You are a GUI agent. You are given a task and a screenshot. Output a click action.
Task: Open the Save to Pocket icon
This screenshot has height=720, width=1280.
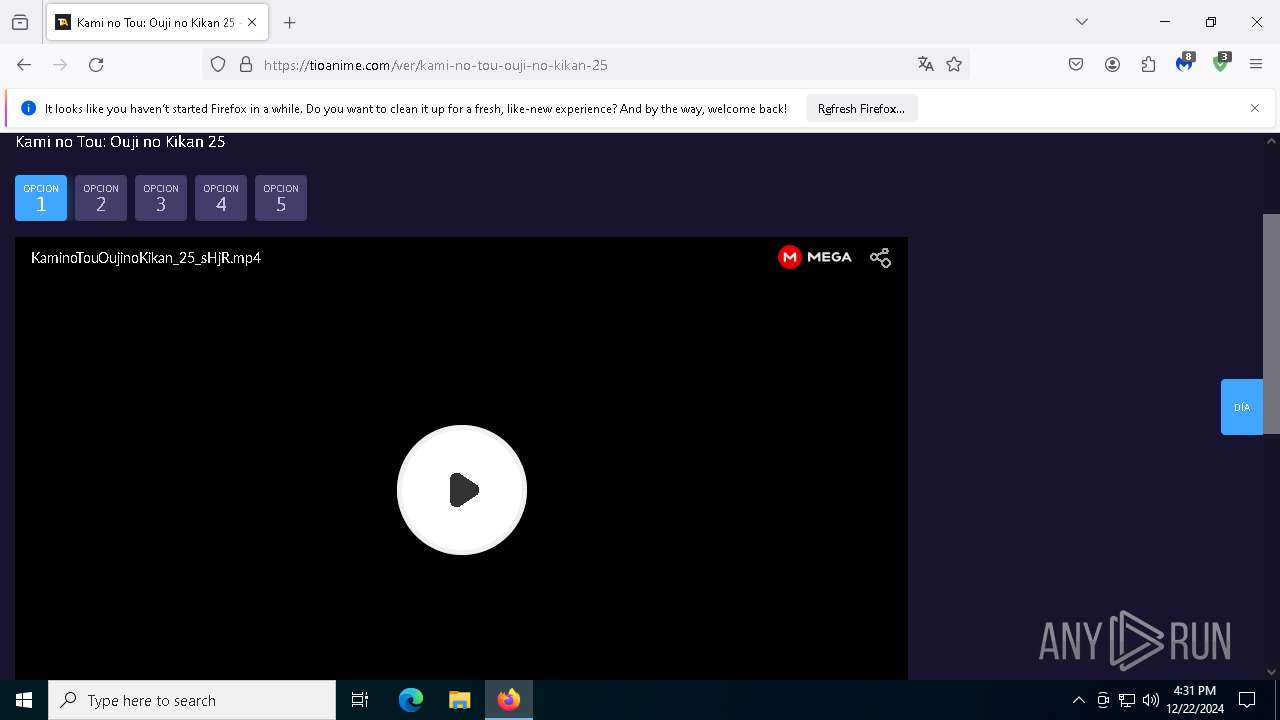point(1076,65)
